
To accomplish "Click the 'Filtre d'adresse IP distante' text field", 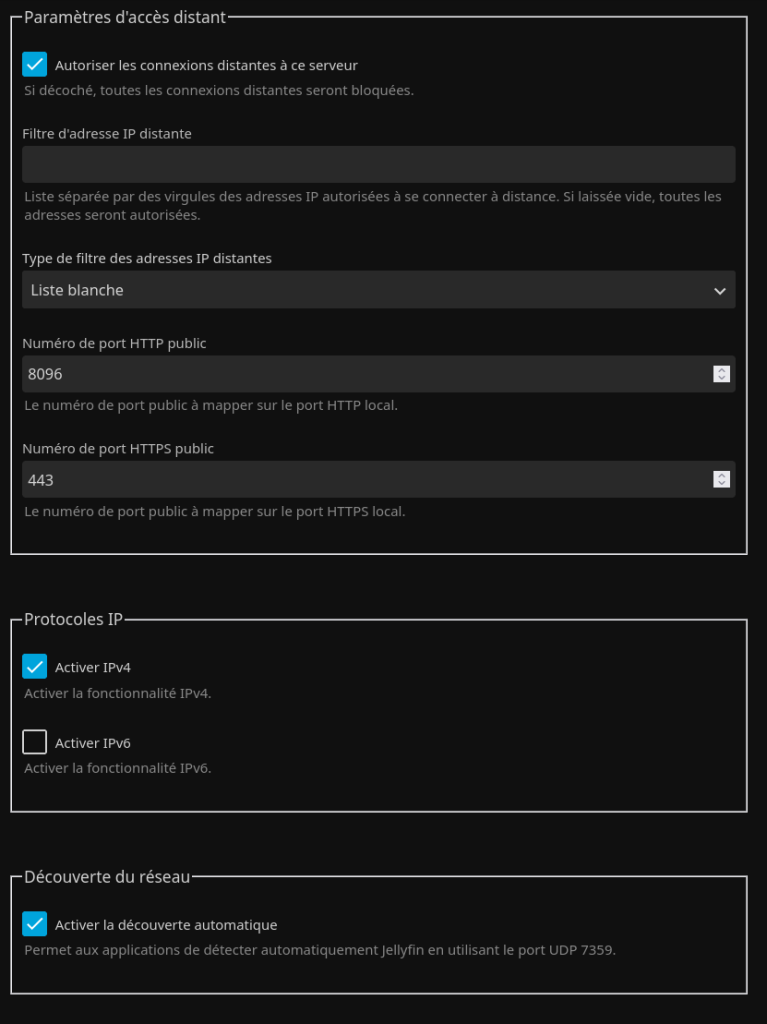I will (378, 165).
